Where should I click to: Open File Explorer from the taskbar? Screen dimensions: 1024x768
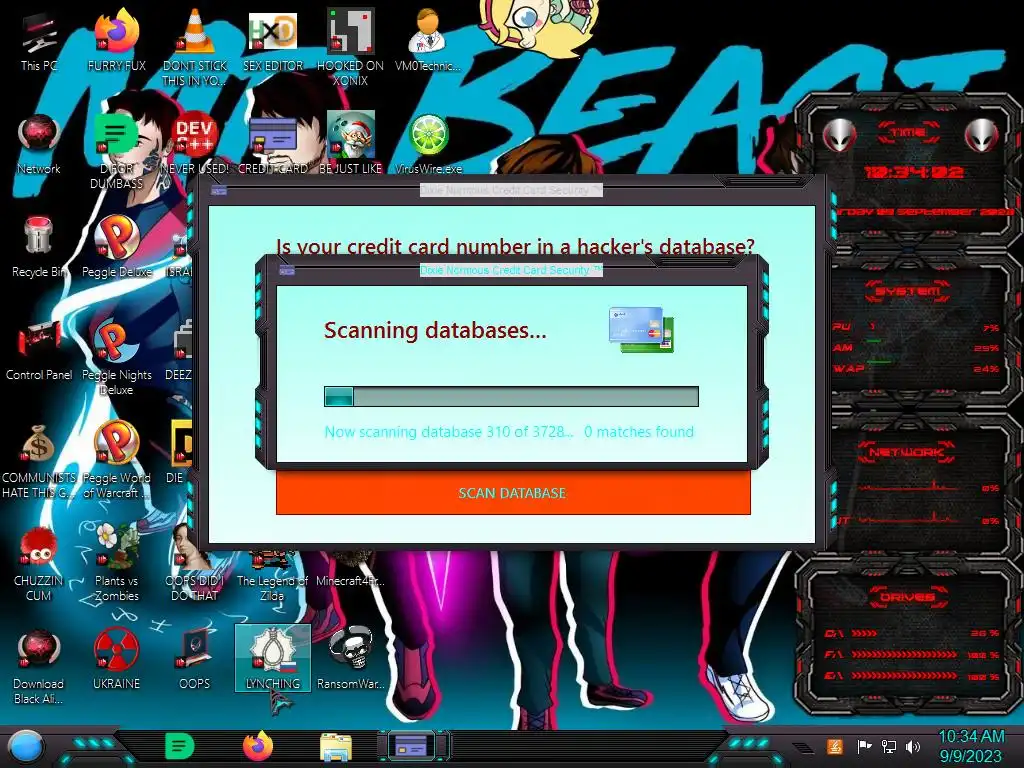336,747
